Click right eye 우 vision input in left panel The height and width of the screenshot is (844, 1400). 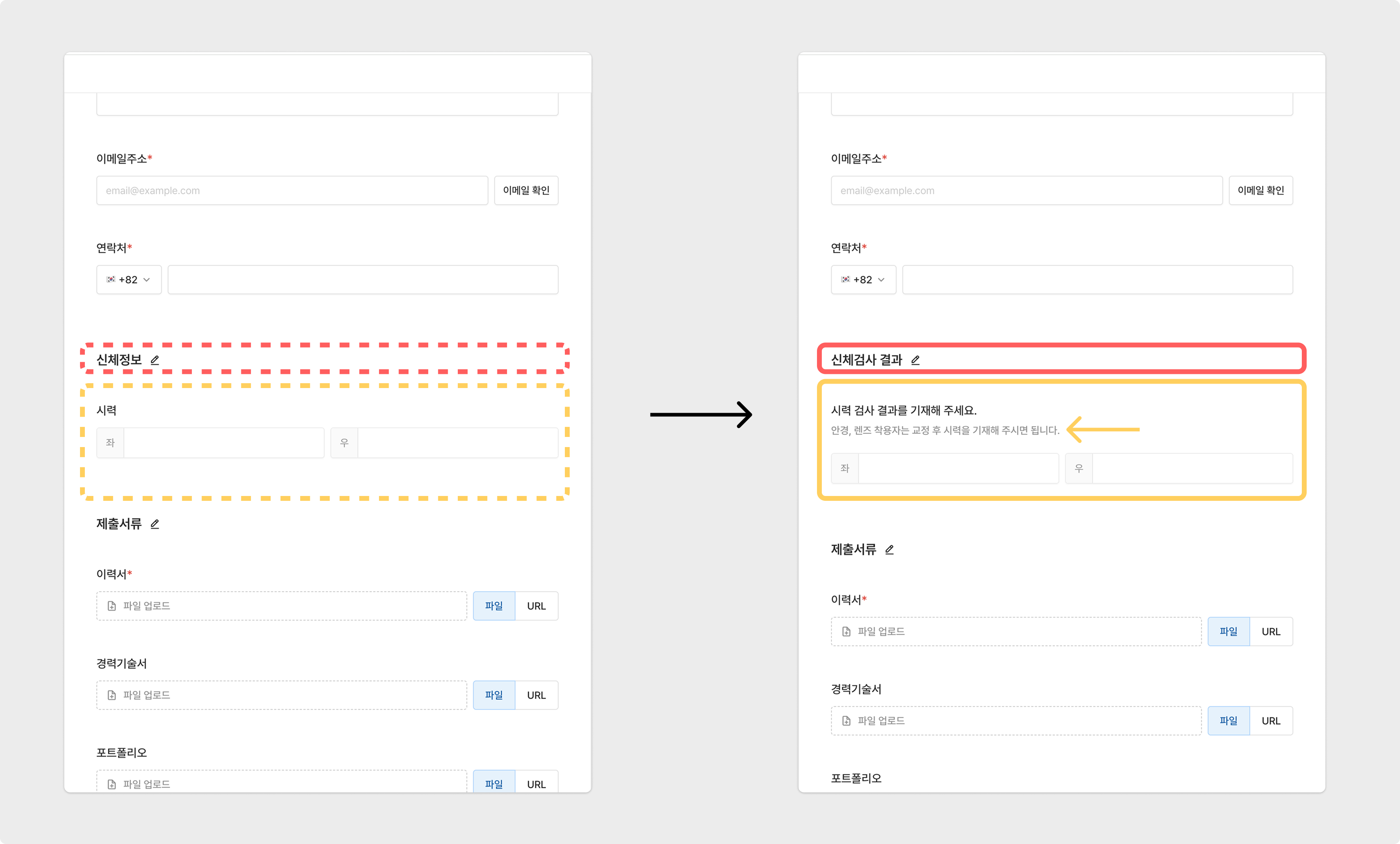tap(457, 443)
